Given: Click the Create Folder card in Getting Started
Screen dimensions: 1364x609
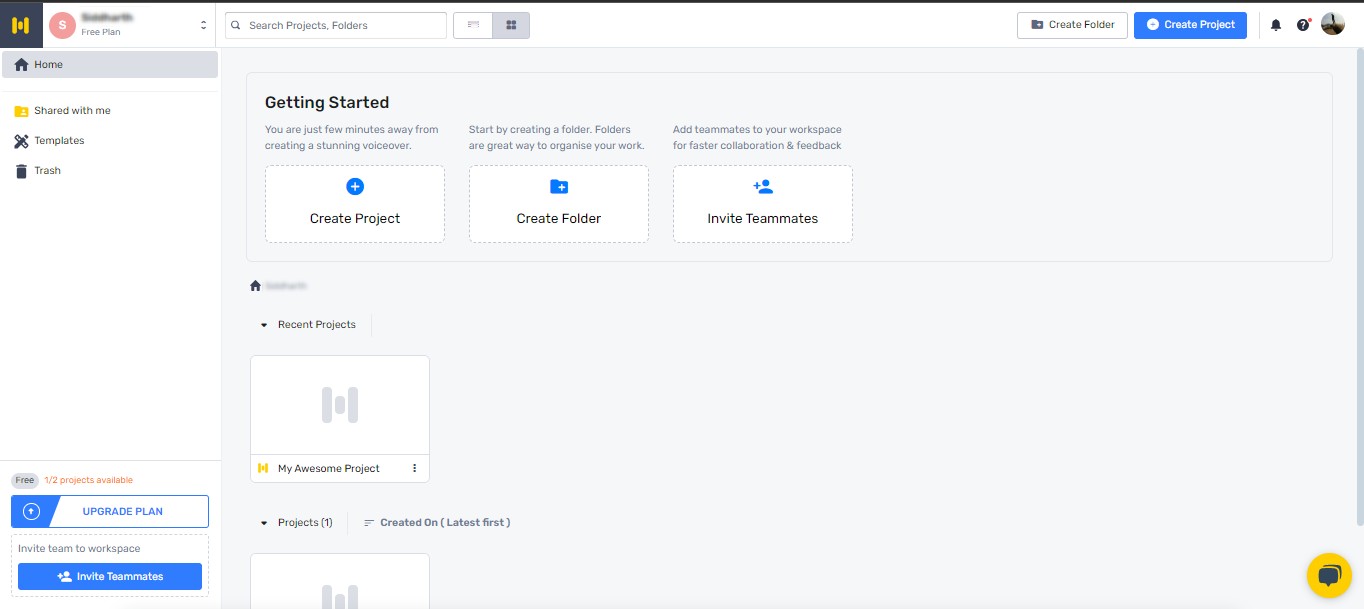Looking at the screenshot, I should [559, 204].
